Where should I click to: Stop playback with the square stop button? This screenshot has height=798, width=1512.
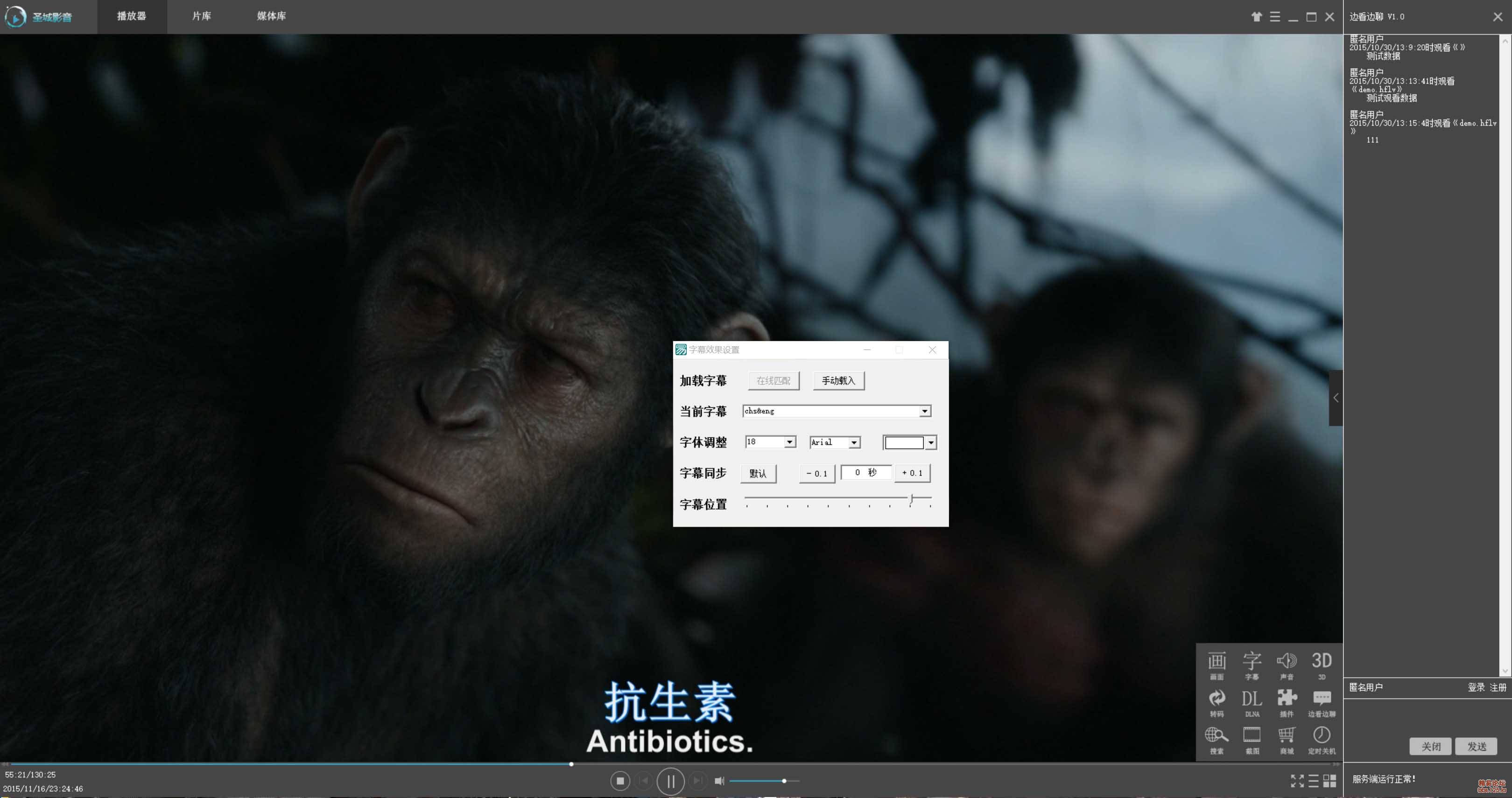click(x=620, y=781)
